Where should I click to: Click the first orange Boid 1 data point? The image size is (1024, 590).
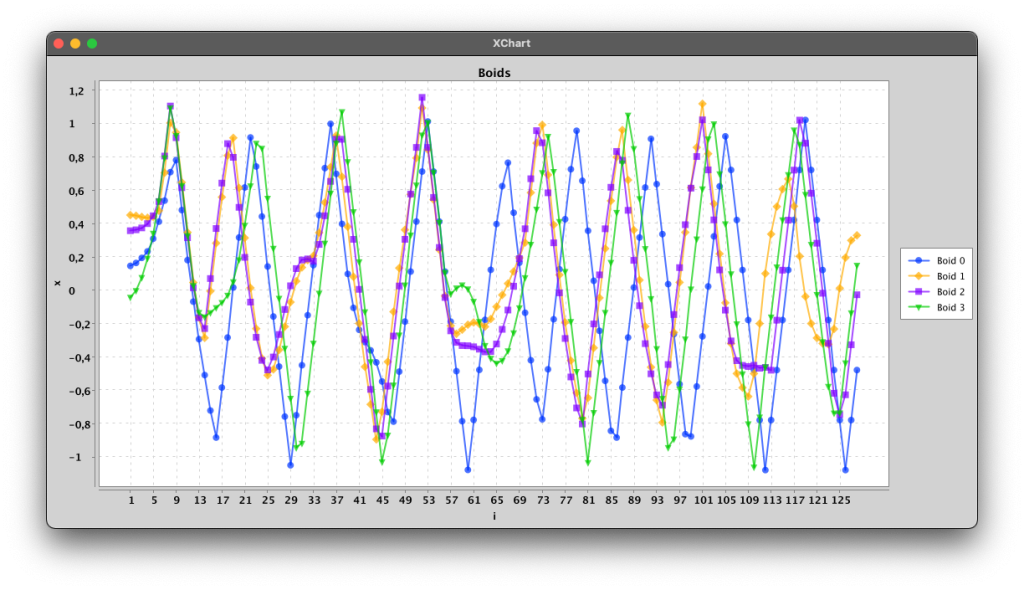click(130, 215)
